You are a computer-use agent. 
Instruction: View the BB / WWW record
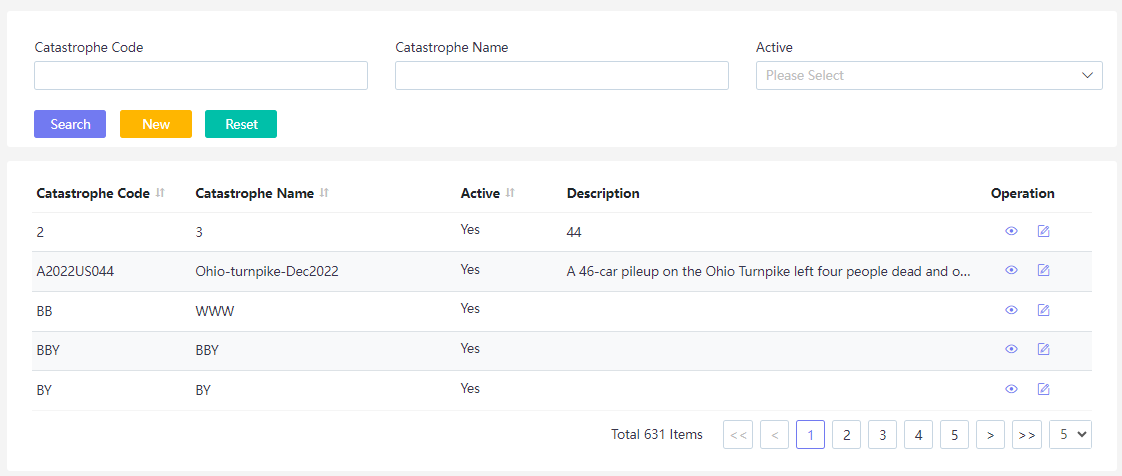coord(1011,310)
